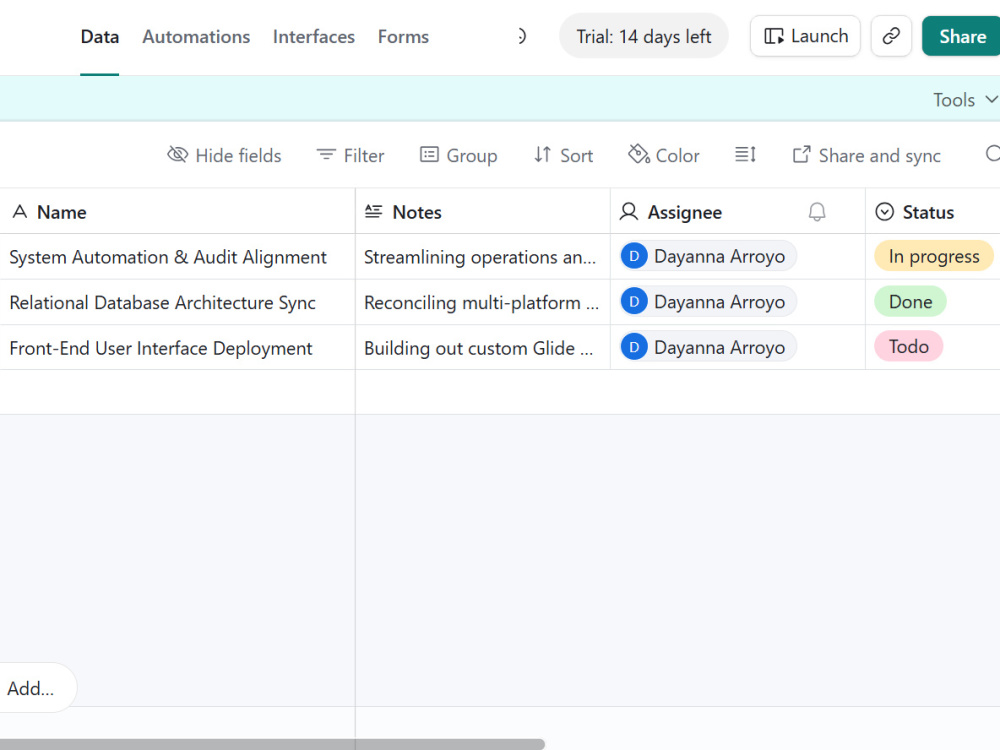Open the Data tab

[99, 37]
